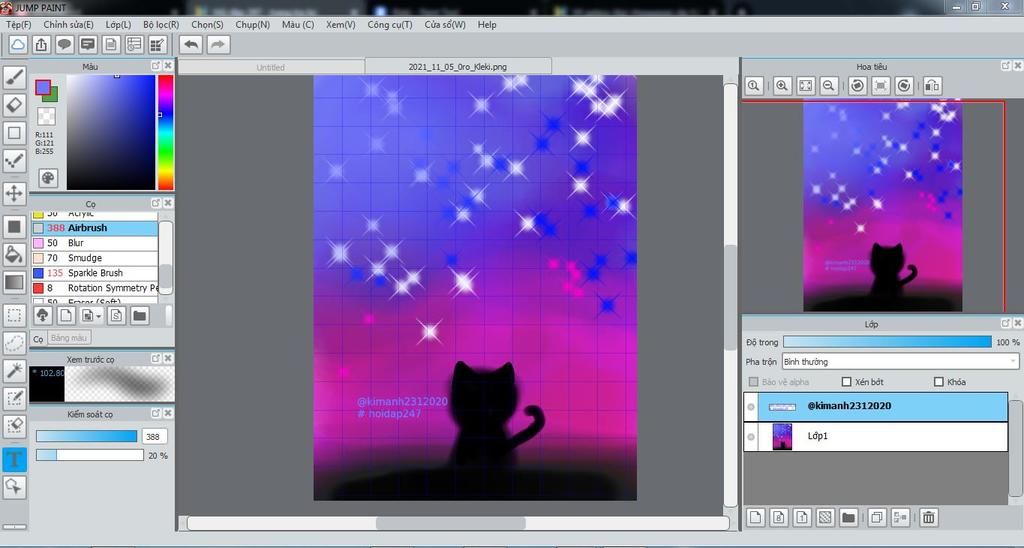The image size is (1024, 548).
Task: Select the Move tool with four arrows
Action: pos(14,193)
